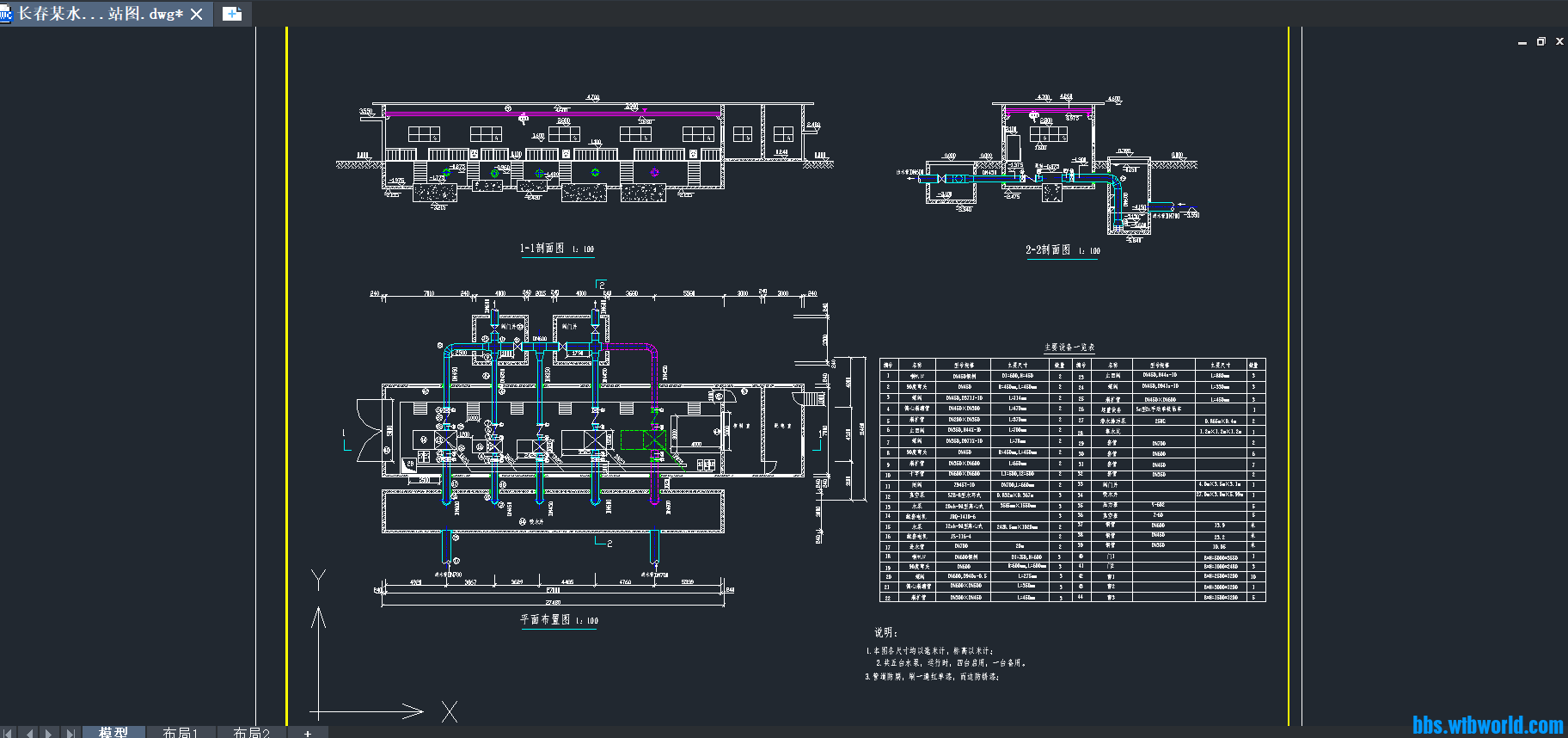Screen dimensions: 1568x738
Task: Jump to the first layout tab arrow
Action: [x=9, y=733]
